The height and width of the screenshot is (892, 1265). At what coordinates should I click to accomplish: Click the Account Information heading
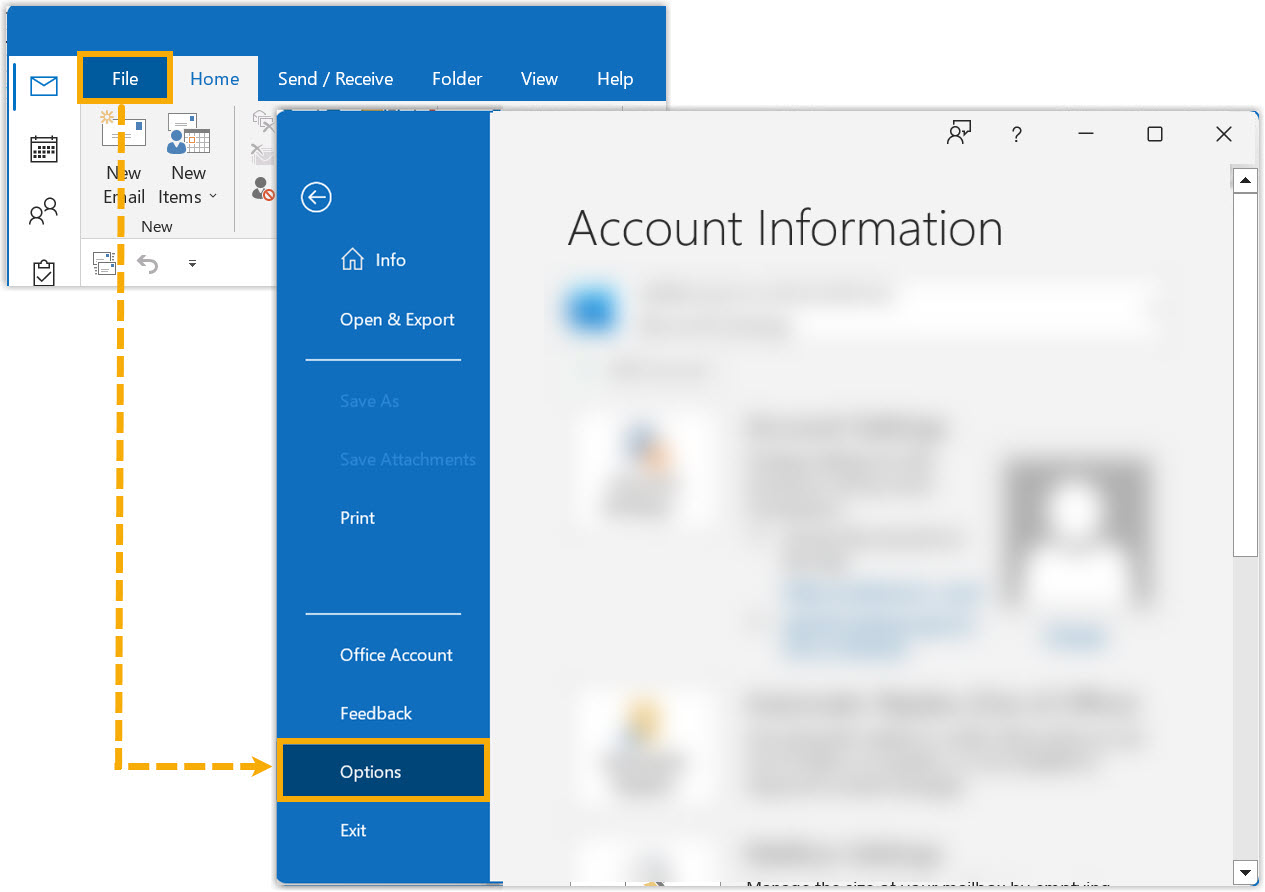click(x=785, y=228)
